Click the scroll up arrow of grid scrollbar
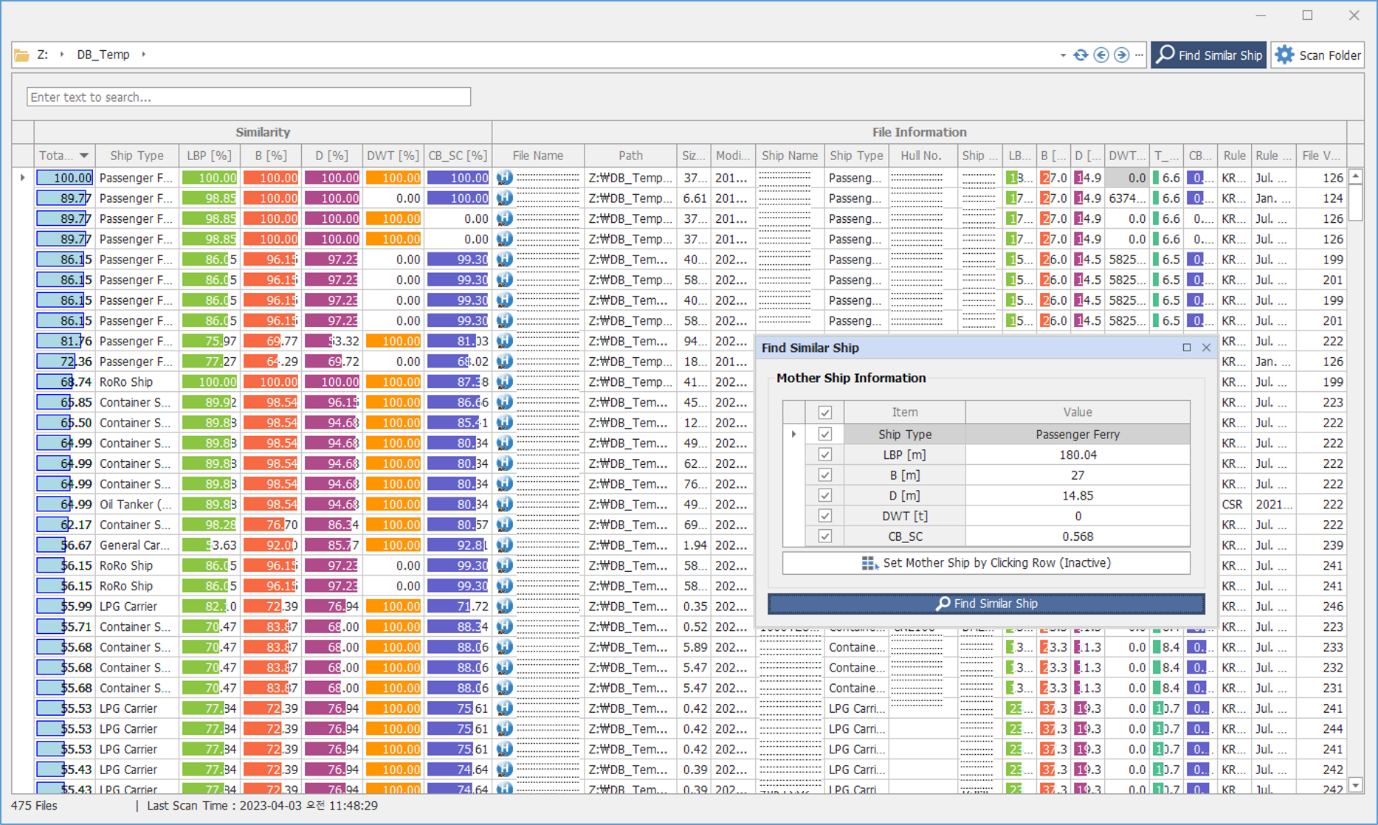The height and width of the screenshot is (825, 1378). point(1356,176)
